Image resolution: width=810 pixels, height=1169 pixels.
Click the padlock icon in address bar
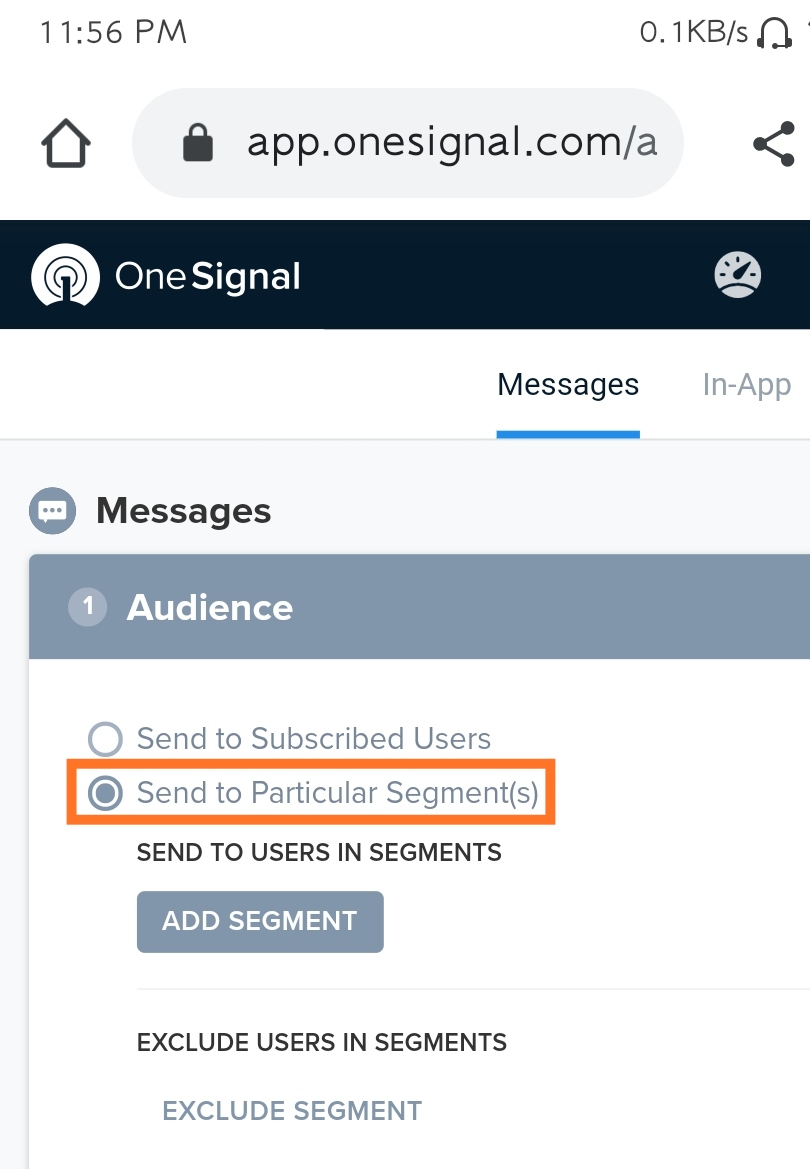[198, 144]
